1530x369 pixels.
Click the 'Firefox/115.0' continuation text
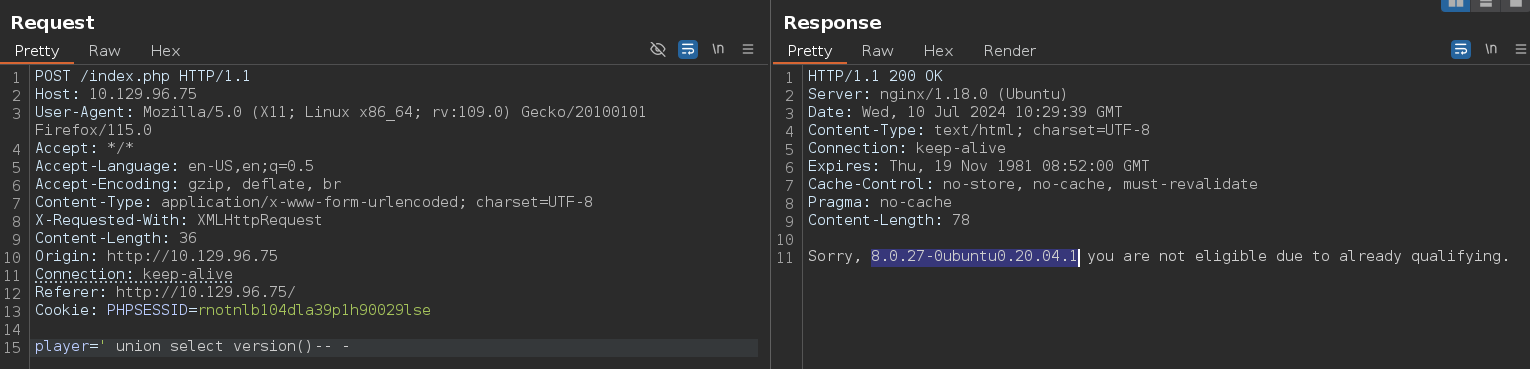(93, 130)
